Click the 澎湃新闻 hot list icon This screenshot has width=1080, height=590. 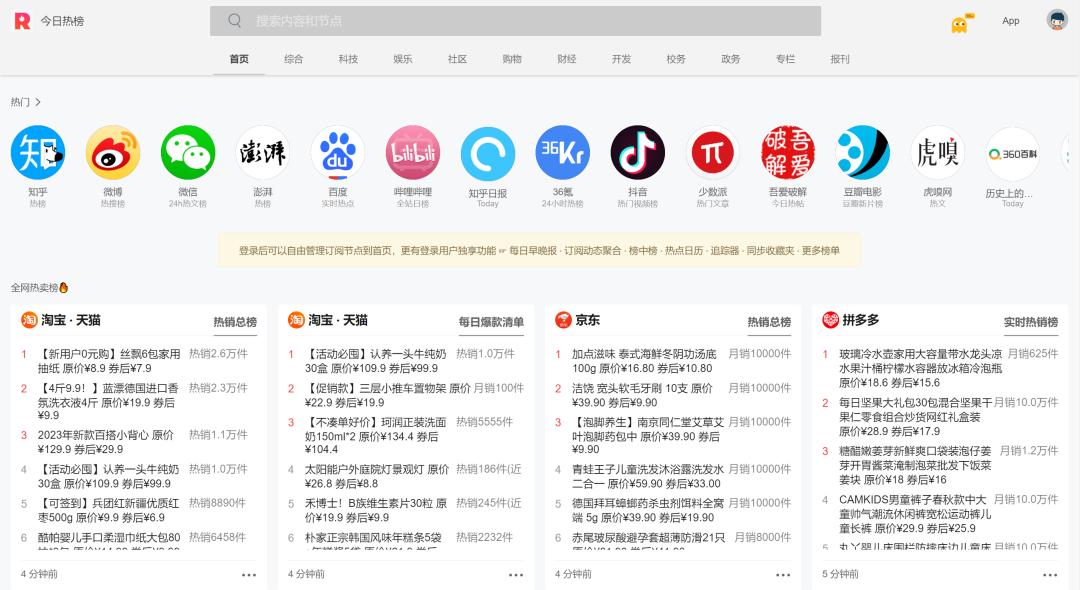coord(262,150)
